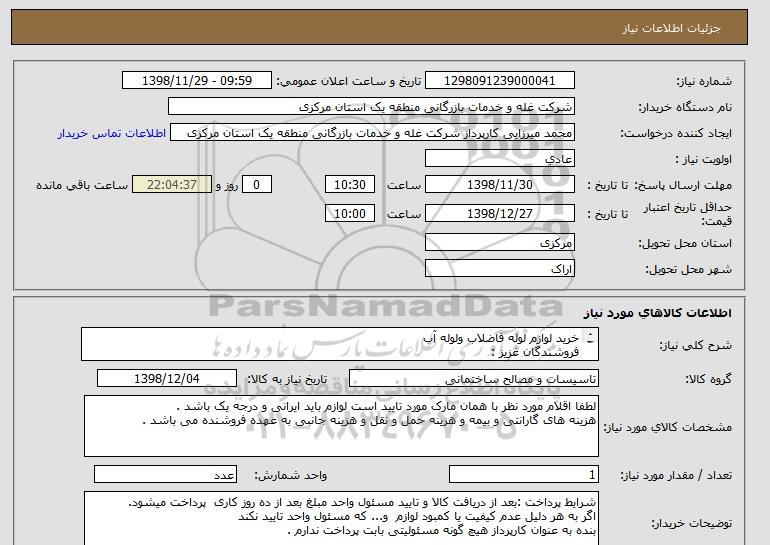This screenshot has width=770, height=545.
Task: Click the label اولویت نیاز
Action: click(704, 160)
